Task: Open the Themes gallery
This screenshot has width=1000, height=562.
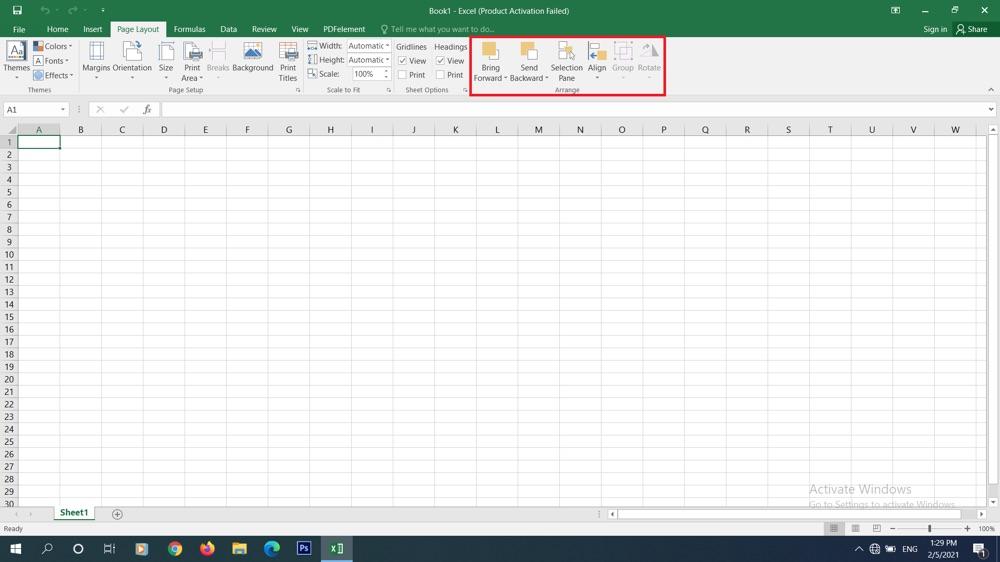Action: click(16, 61)
